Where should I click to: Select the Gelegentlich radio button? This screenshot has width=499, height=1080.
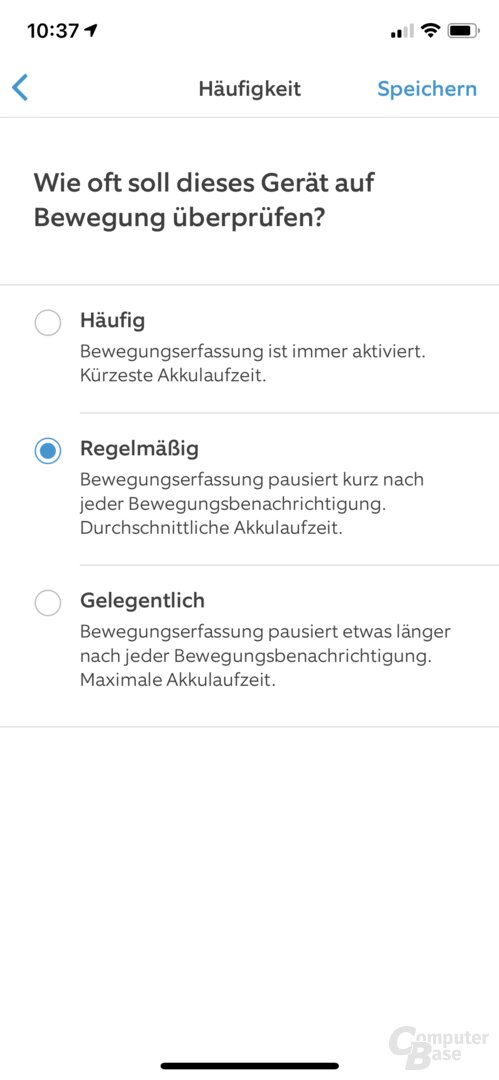[48, 603]
